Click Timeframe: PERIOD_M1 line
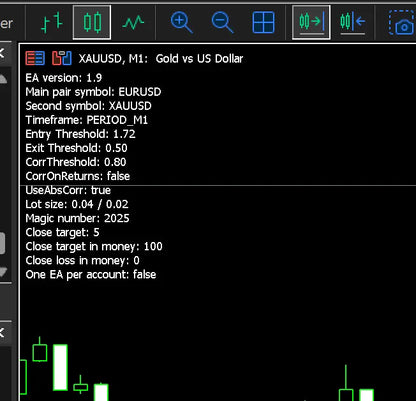The height and width of the screenshot is (401, 416). (x=87, y=120)
